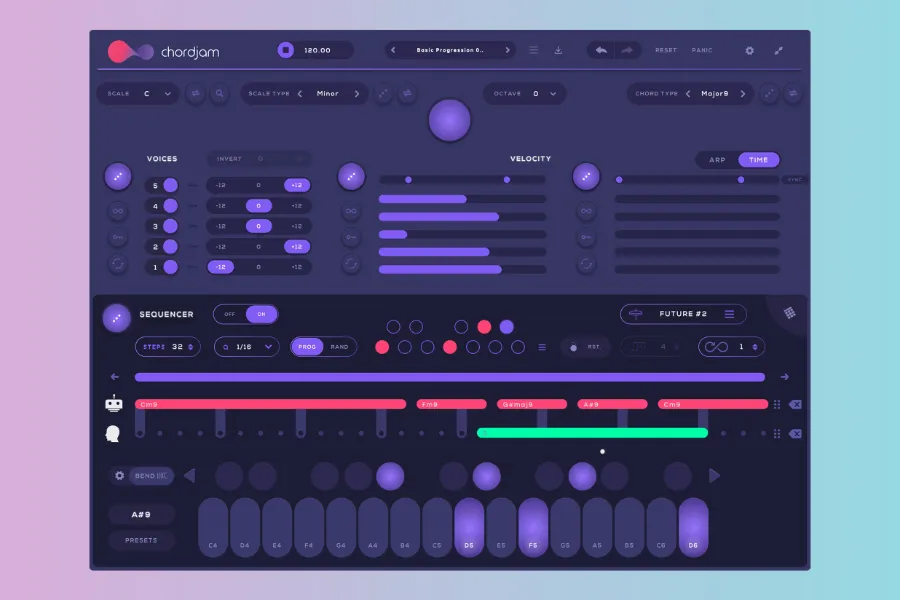Switch to the ARP tab
900x600 pixels.
[717, 160]
